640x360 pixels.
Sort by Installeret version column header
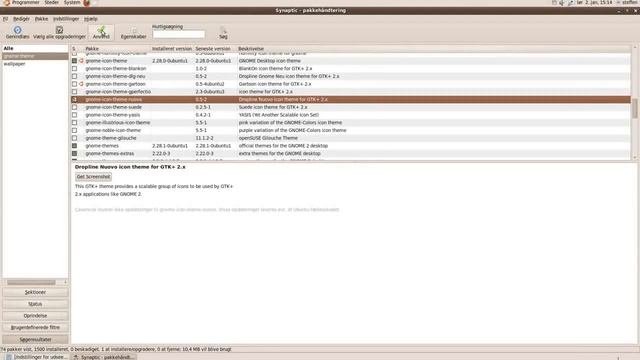click(x=172, y=49)
